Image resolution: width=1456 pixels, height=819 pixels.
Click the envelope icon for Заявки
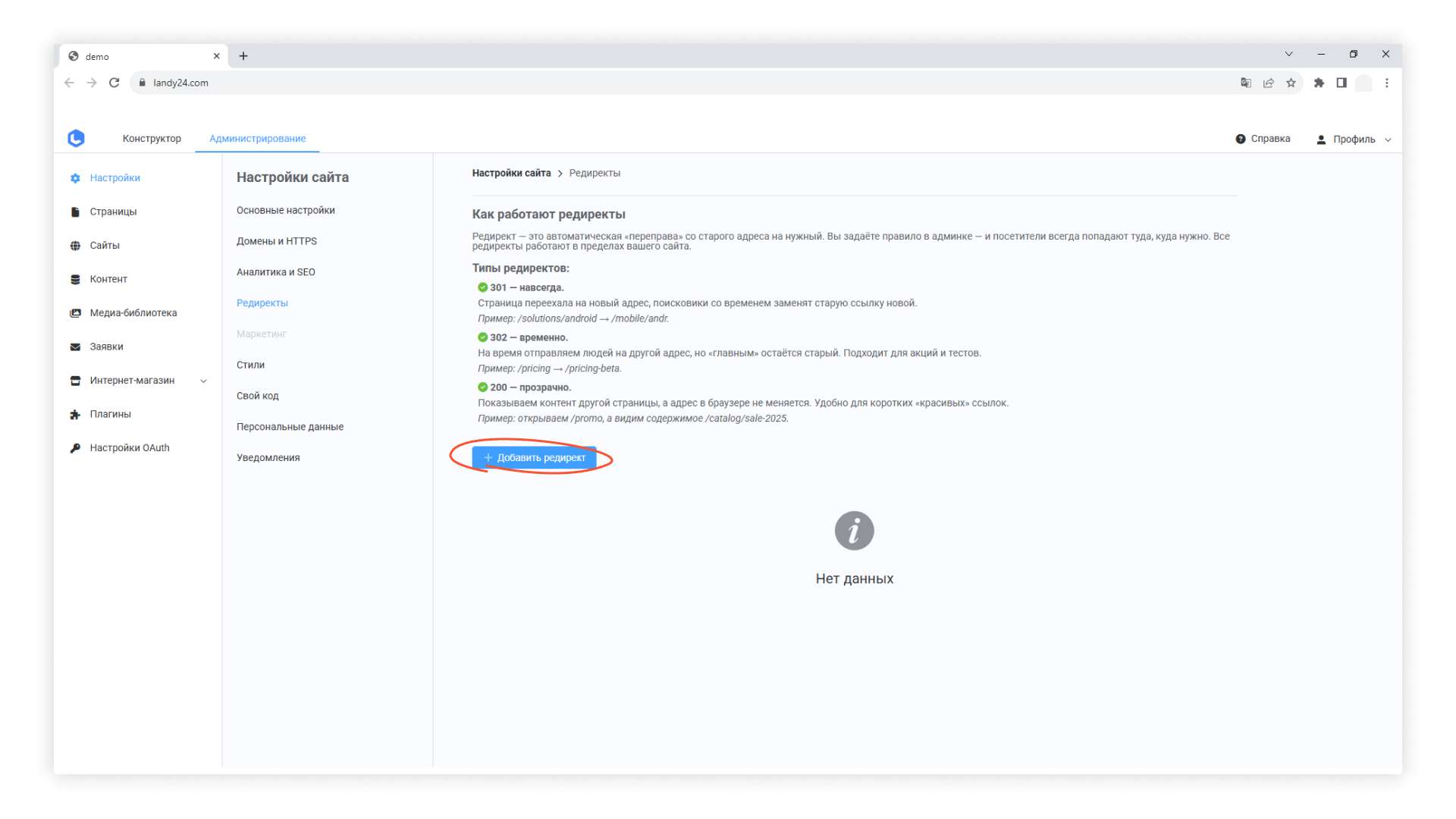(x=75, y=347)
